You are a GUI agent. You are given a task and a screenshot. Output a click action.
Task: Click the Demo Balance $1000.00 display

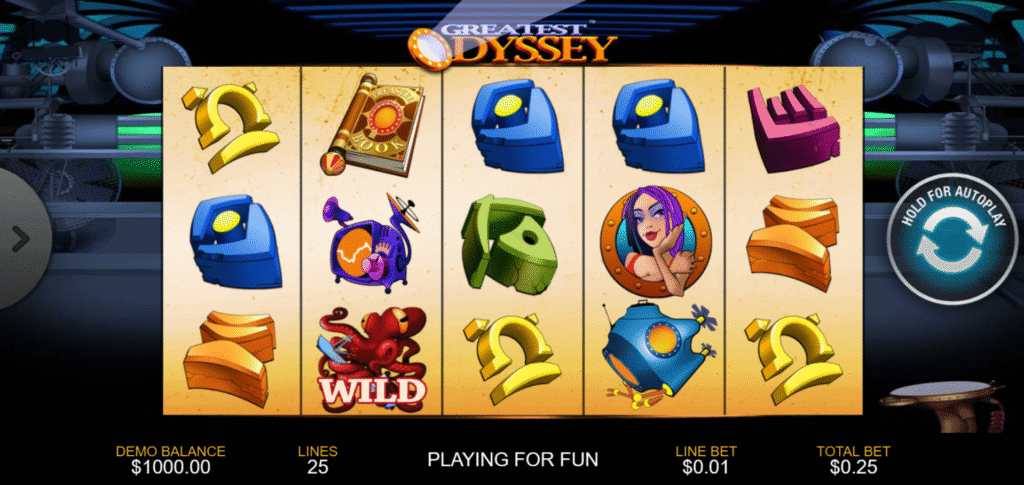[x=170, y=460]
